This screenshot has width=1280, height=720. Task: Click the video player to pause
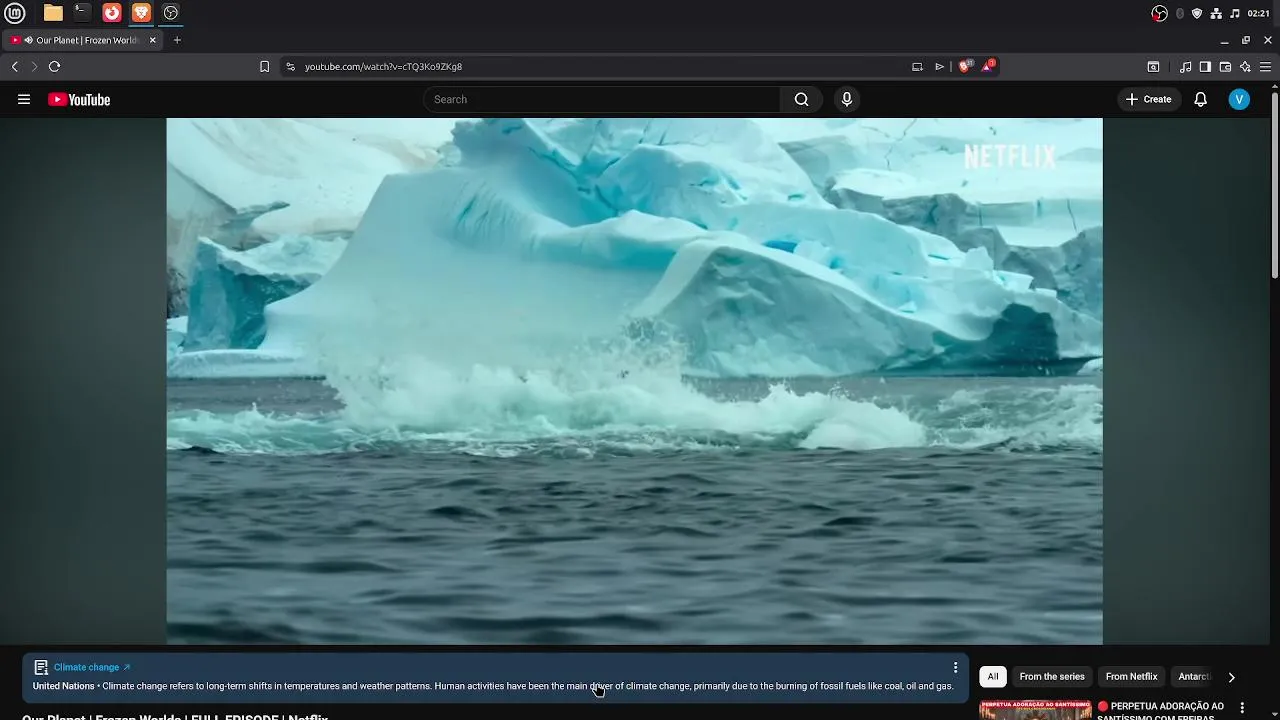(634, 381)
